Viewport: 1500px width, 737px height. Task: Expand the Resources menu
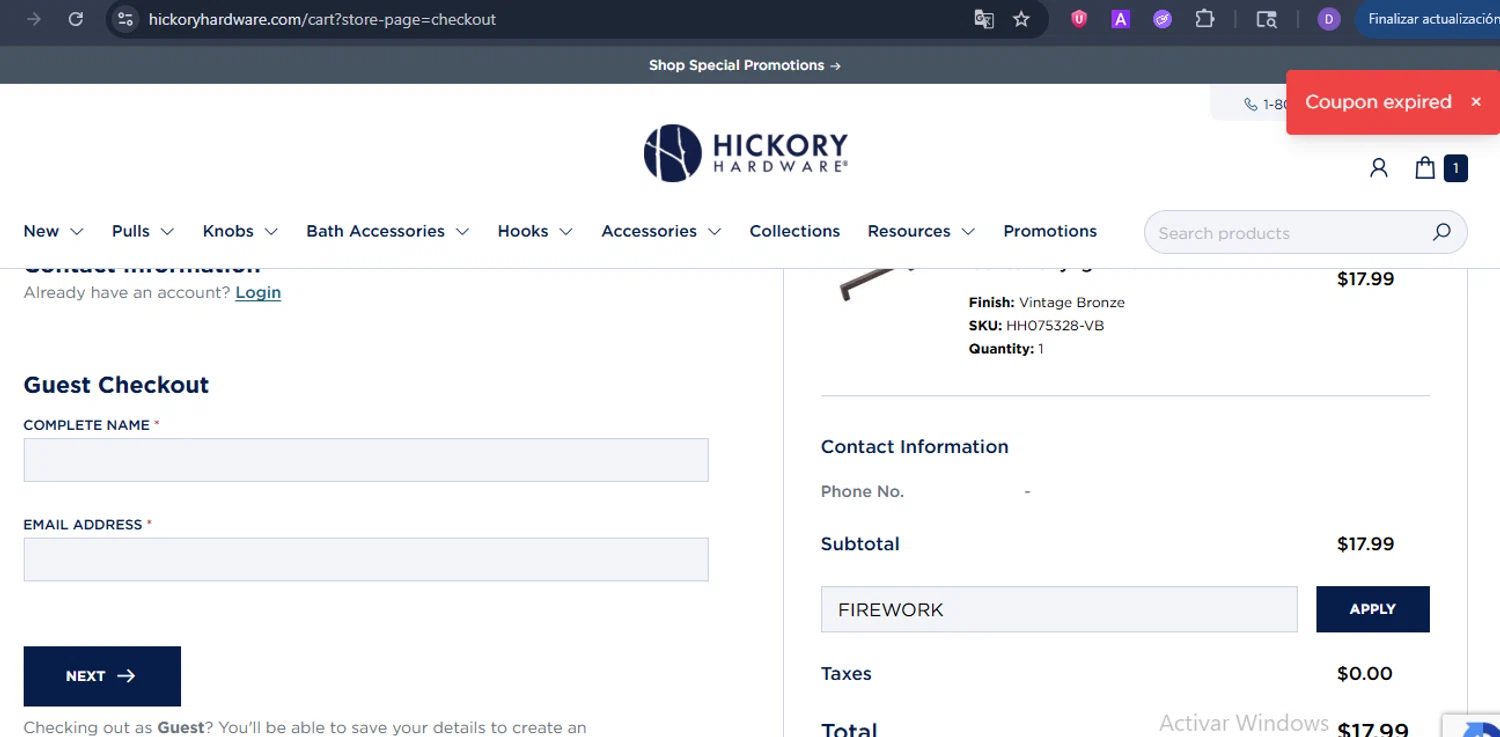coord(921,231)
